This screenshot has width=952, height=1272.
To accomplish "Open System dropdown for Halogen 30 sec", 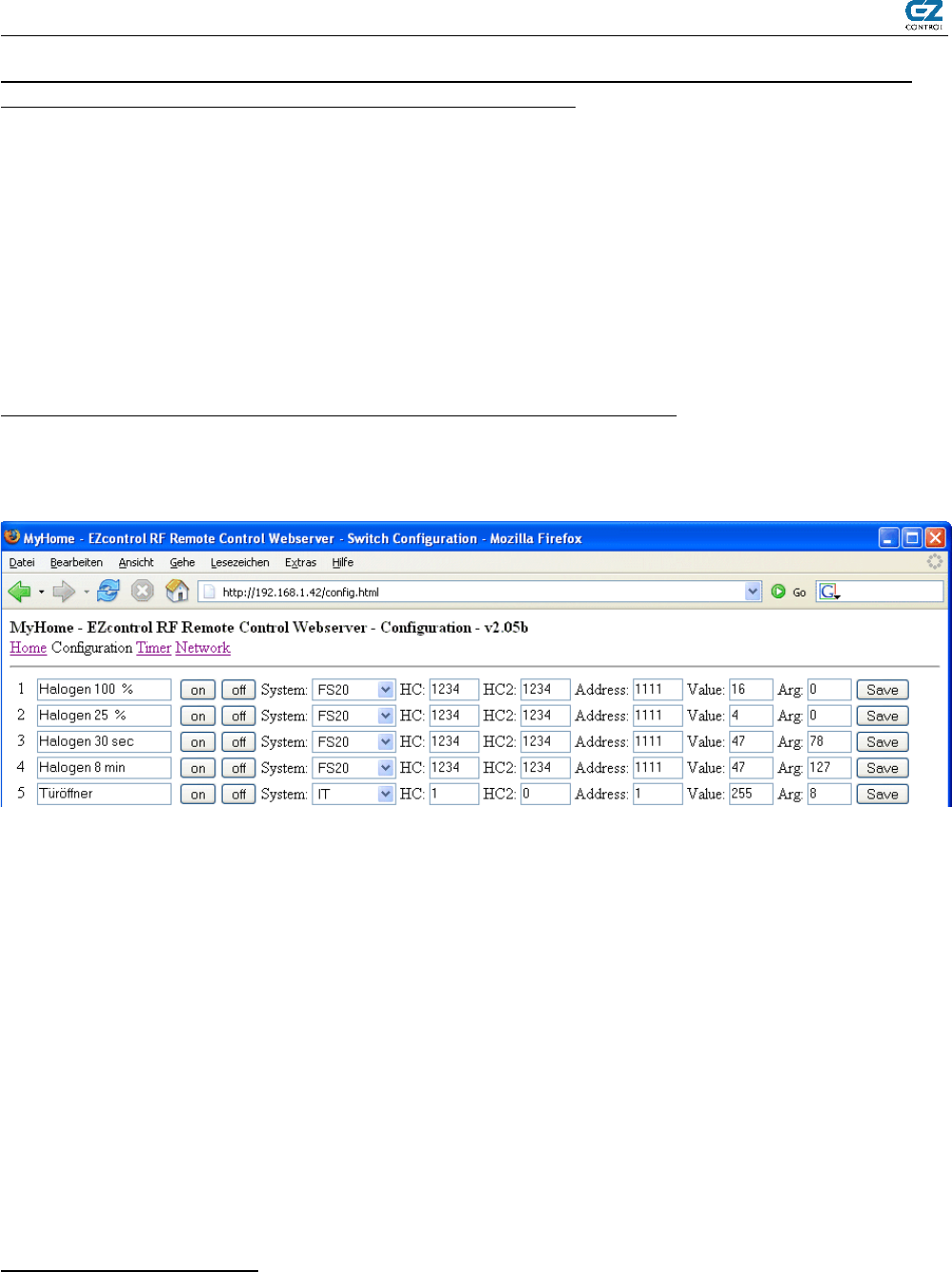I will click(354, 741).
